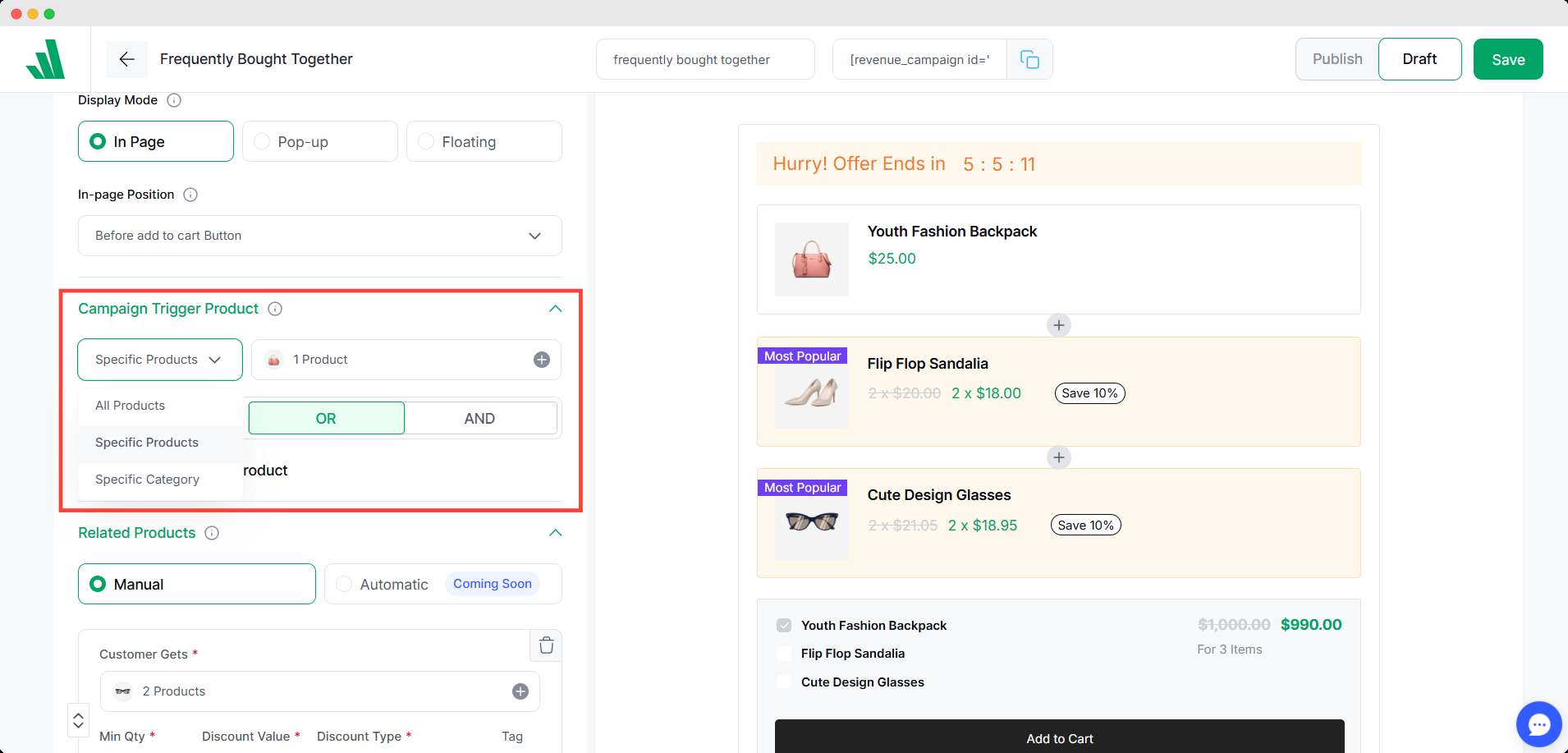Click the offer reorder up/down arrows
The height and width of the screenshot is (753, 1568).
(x=78, y=720)
